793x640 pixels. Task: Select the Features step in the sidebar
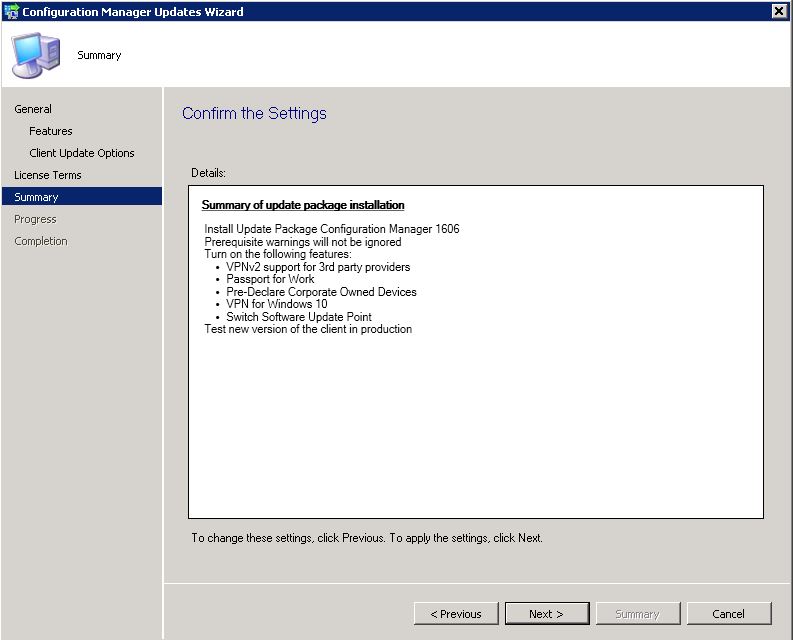[51, 131]
